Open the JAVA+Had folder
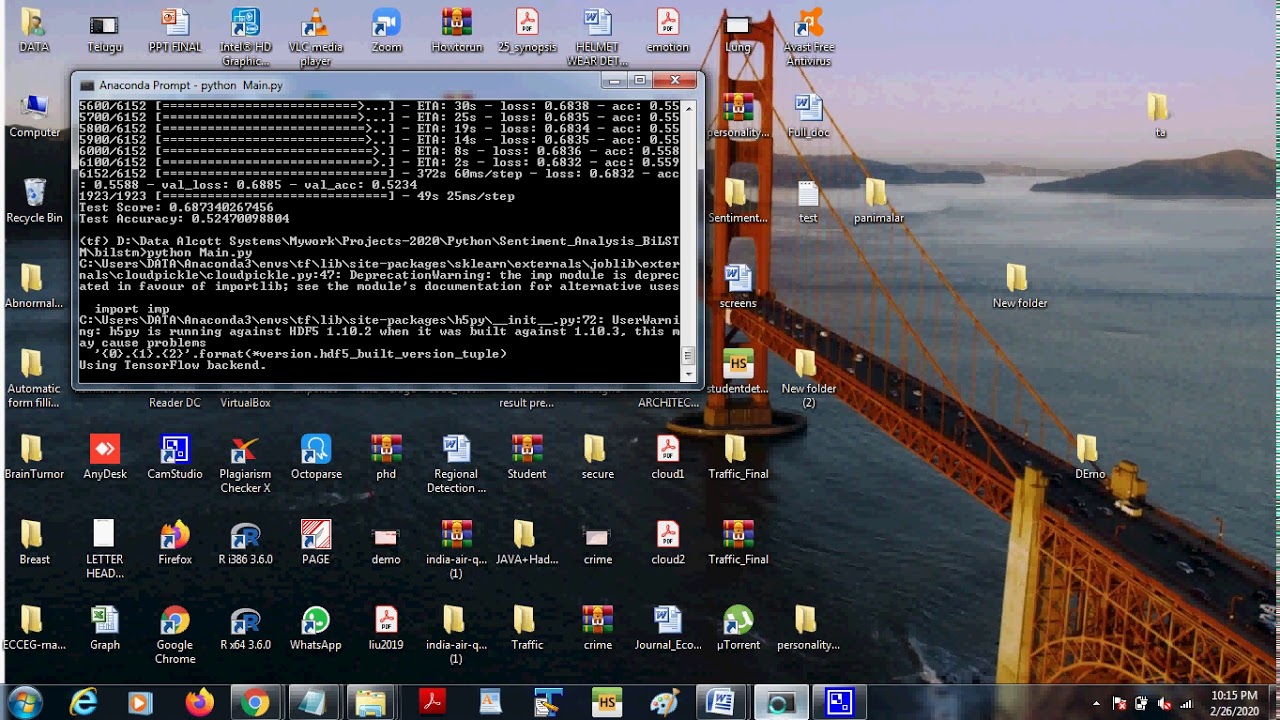1280x720 pixels. (x=527, y=543)
